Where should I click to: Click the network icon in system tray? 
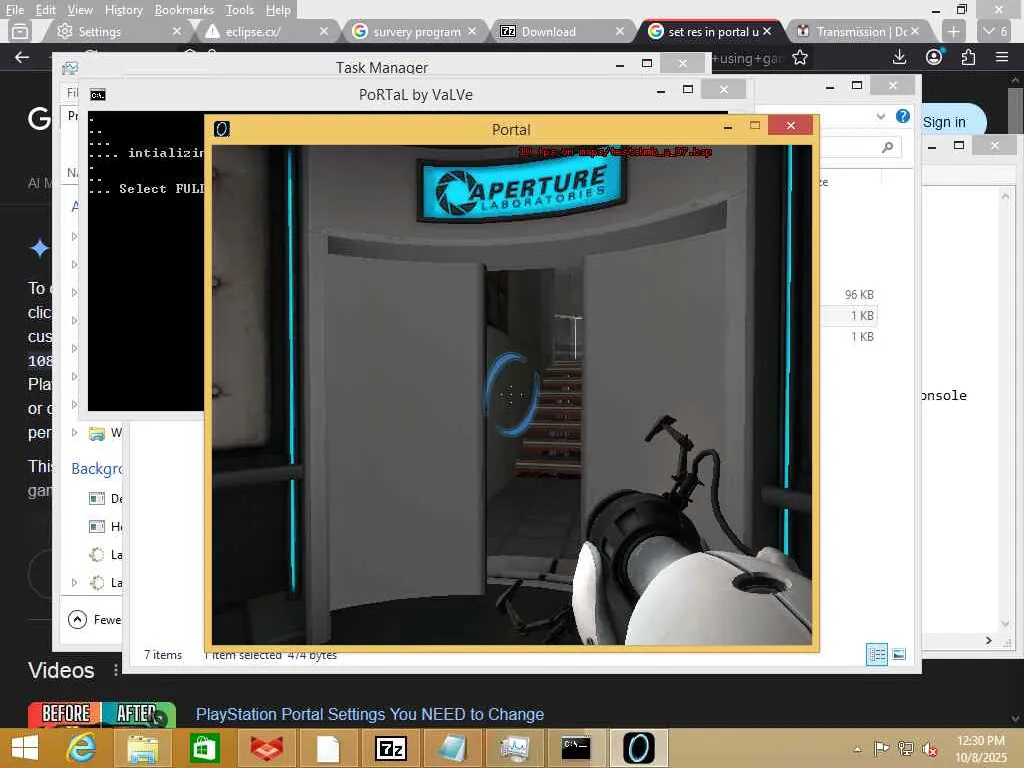click(906, 748)
